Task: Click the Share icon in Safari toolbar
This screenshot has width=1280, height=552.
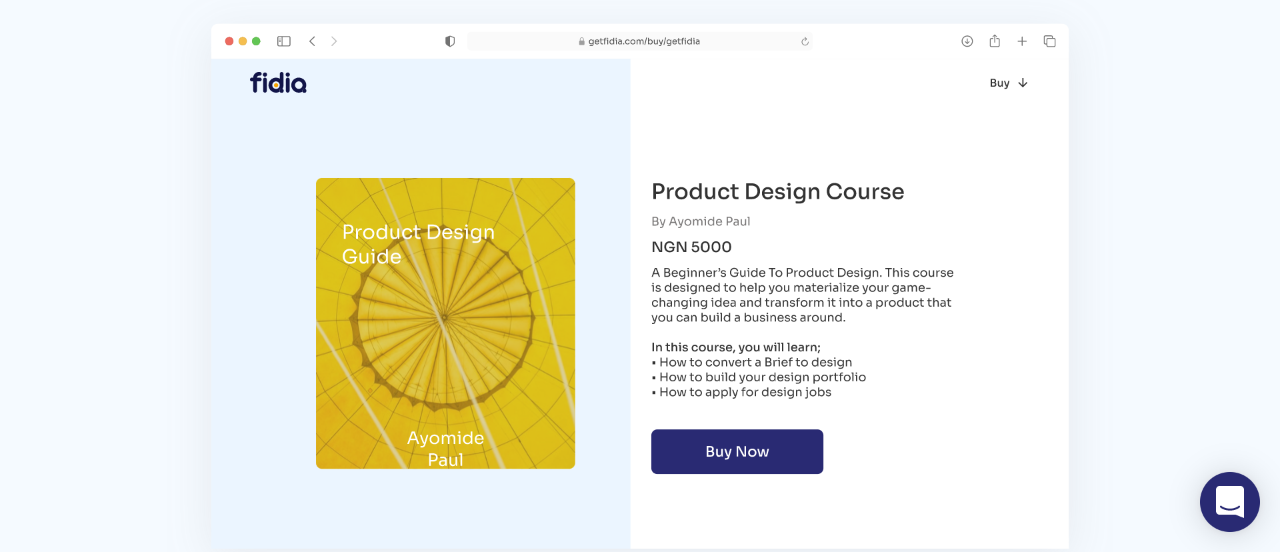Action: tap(995, 41)
